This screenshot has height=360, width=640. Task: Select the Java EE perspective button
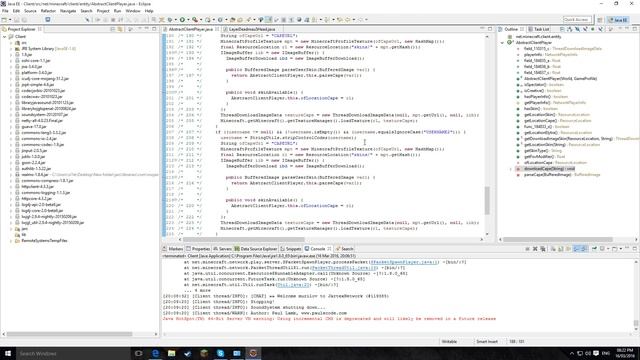(x=618, y=20)
